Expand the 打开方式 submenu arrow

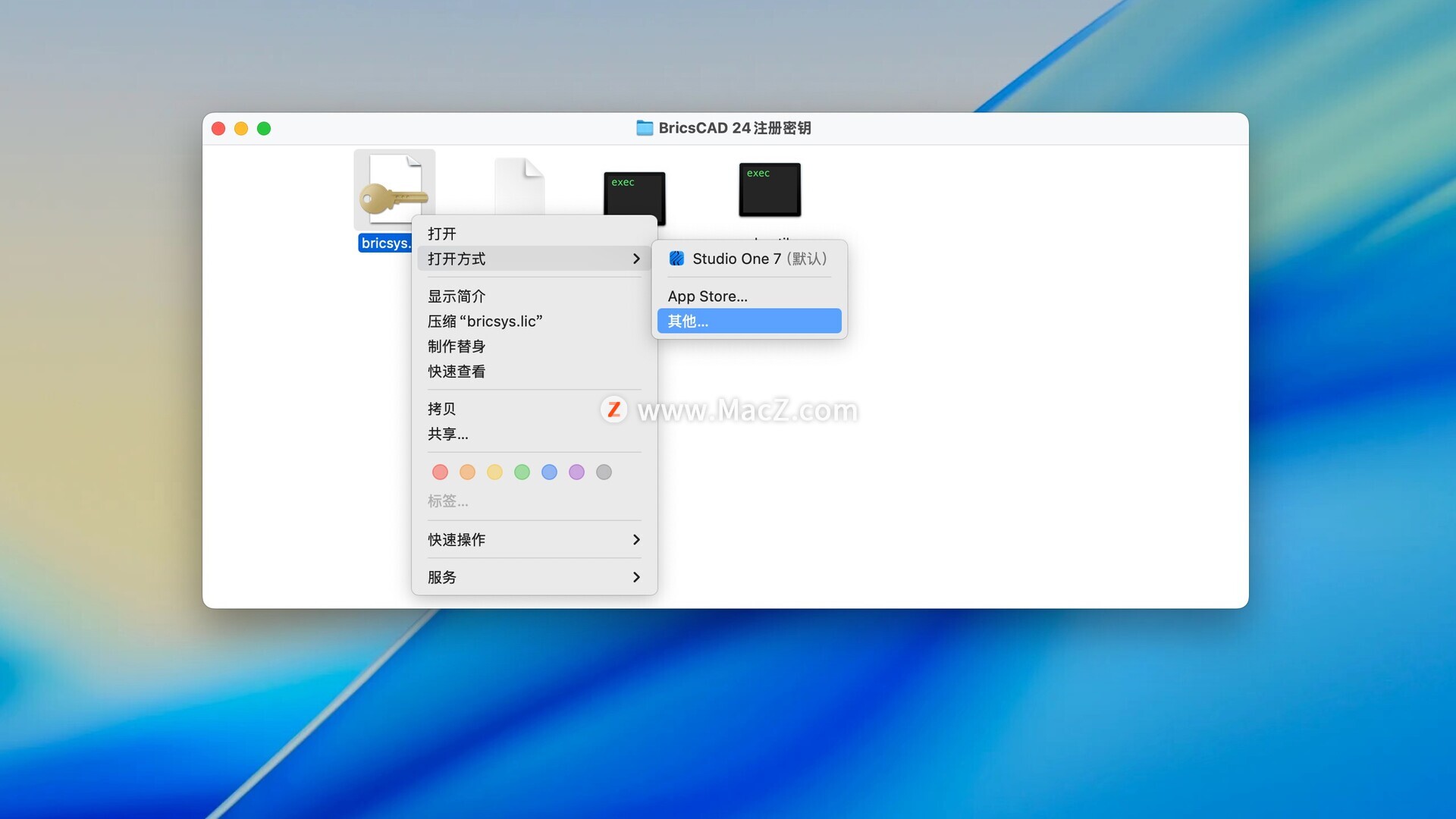click(x=635, y=259)
